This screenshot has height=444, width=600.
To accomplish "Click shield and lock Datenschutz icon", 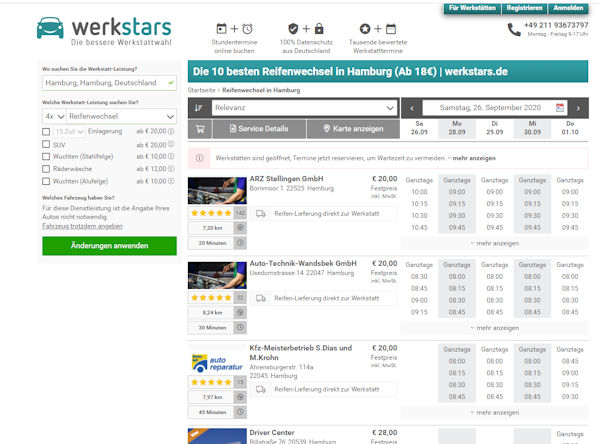I will 306,29.
